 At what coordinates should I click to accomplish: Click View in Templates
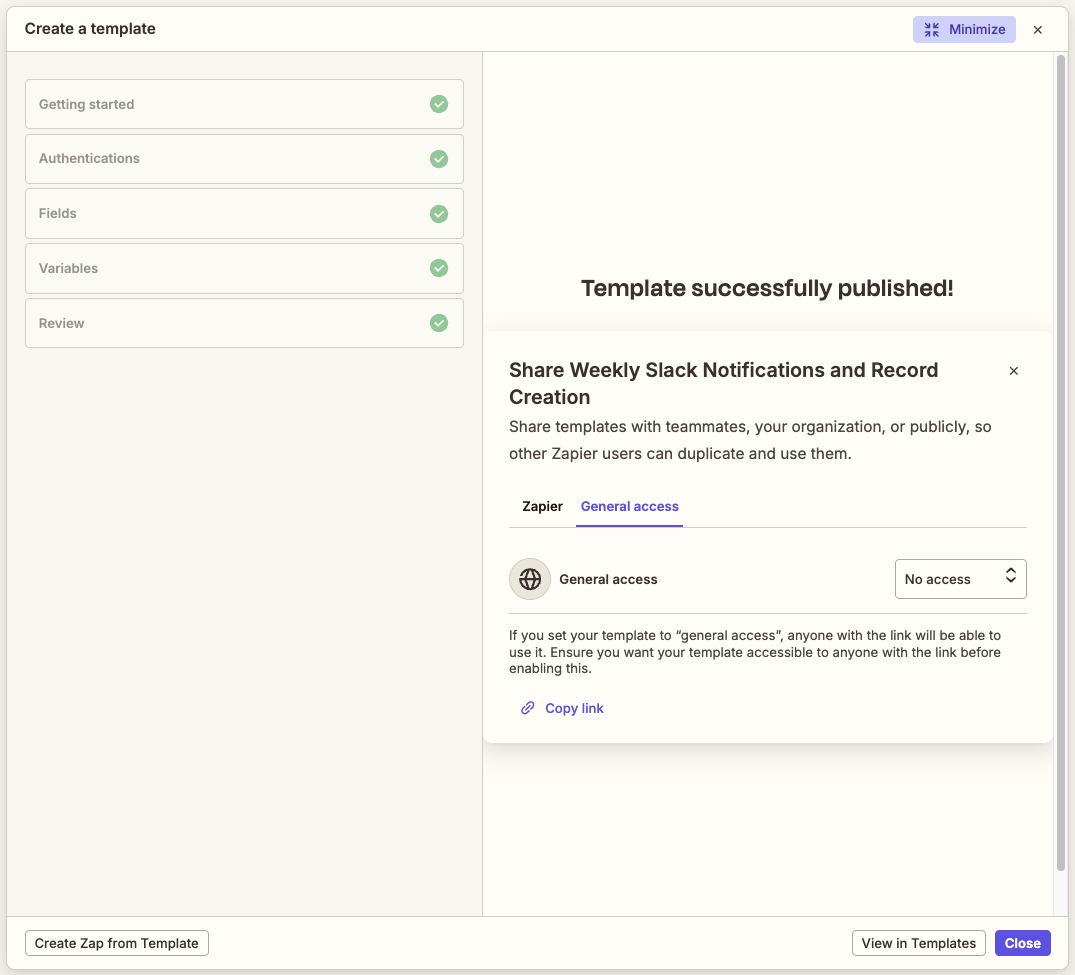[918, 942]
